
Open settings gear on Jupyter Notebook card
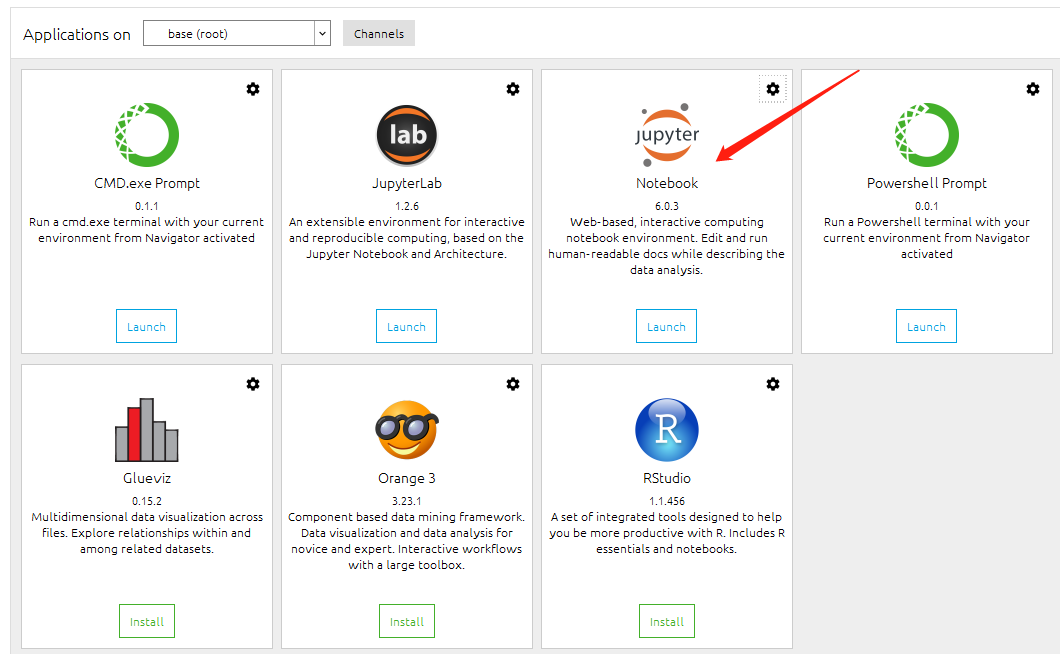773,89
